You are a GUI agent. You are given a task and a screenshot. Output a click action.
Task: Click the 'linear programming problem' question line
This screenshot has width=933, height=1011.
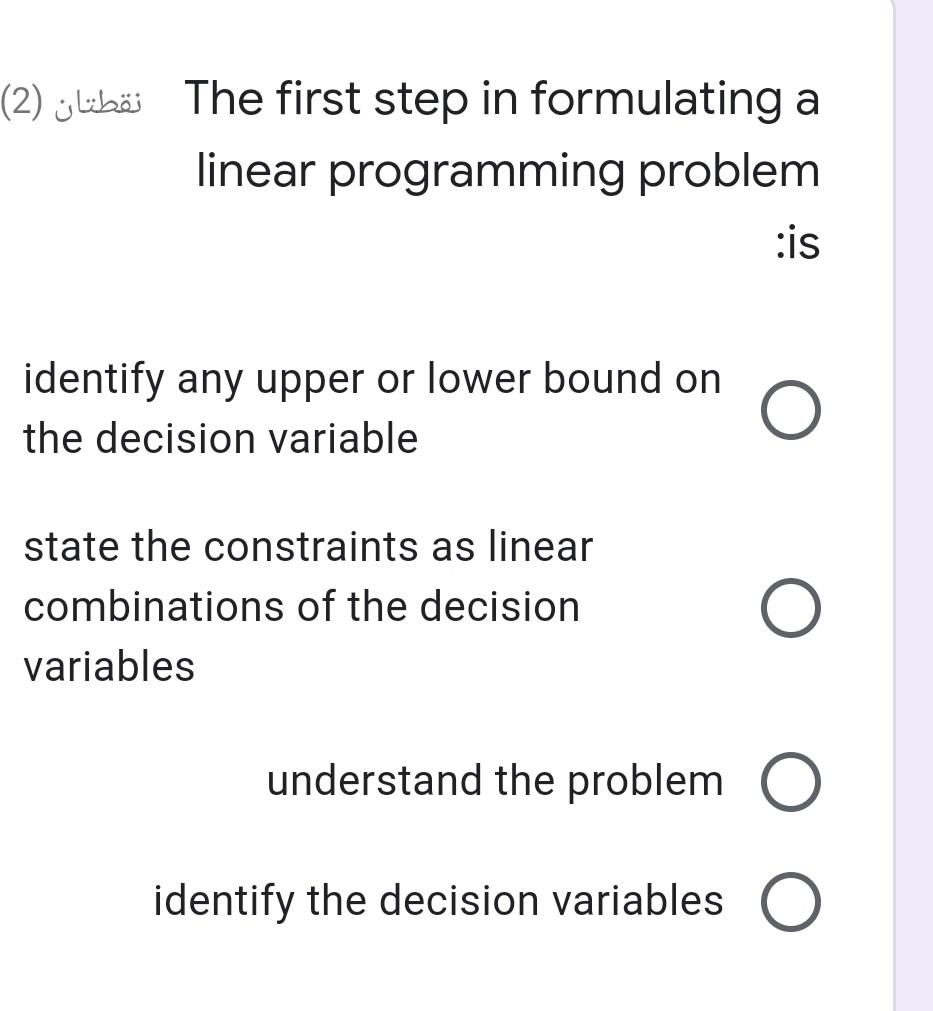coord(508,172)
